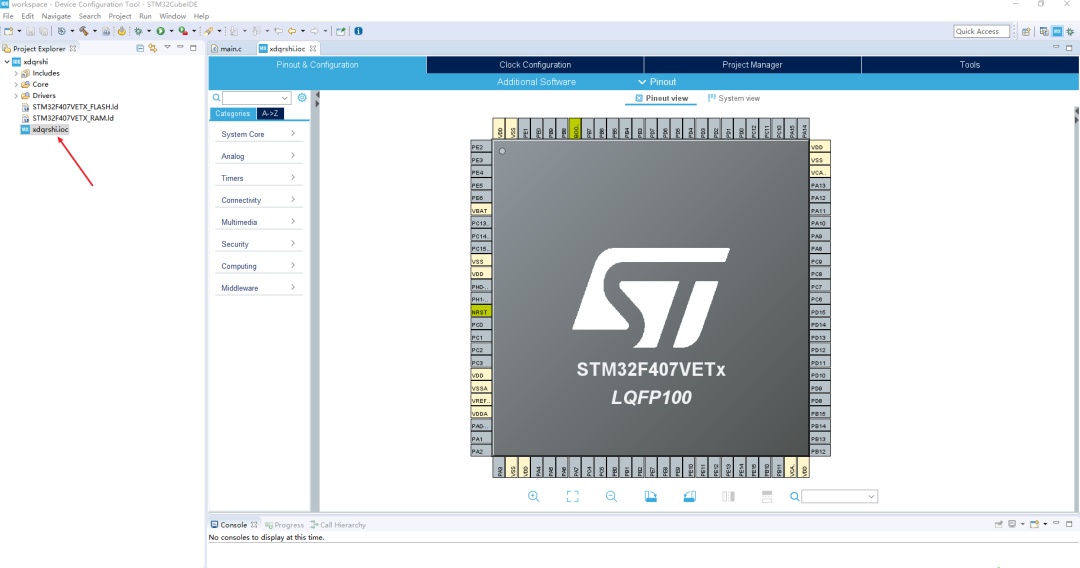Open the Categories settings gear
The width and height of the screenshot is (1080, 568).
[x=302, y=98]
